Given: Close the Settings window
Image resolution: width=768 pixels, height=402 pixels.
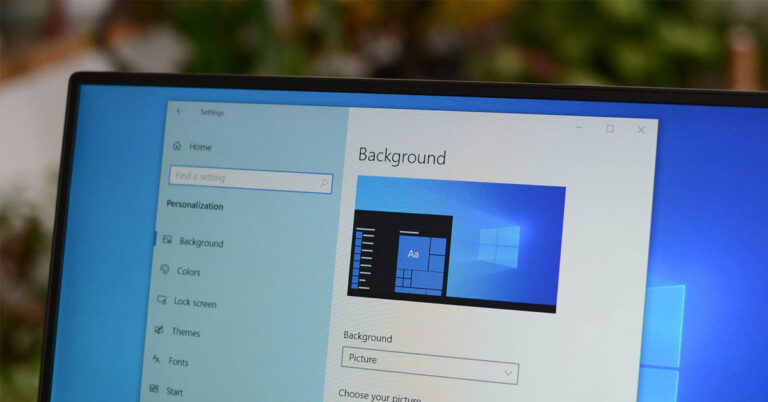Looking at the screenshot, I should click(x=641, y=129).
